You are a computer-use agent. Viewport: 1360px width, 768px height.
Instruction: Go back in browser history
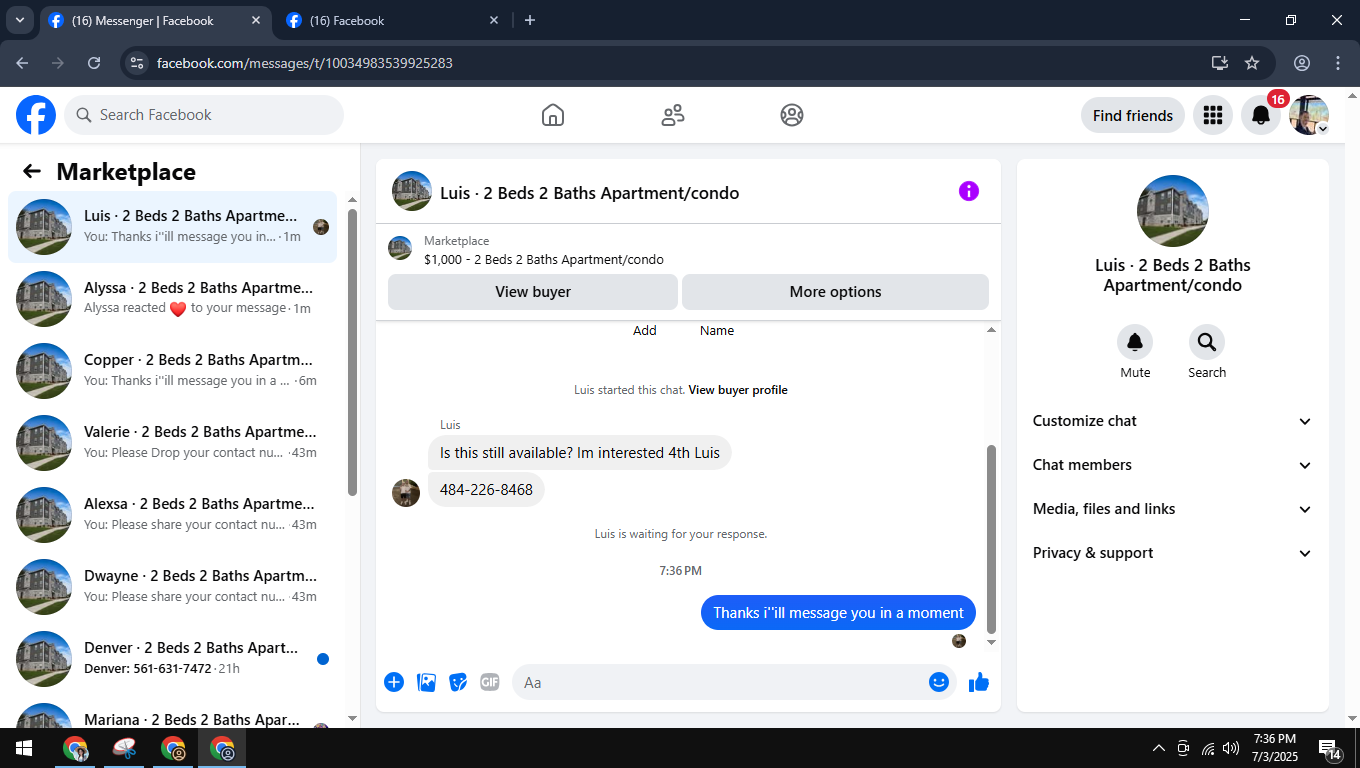click(22, 63)
